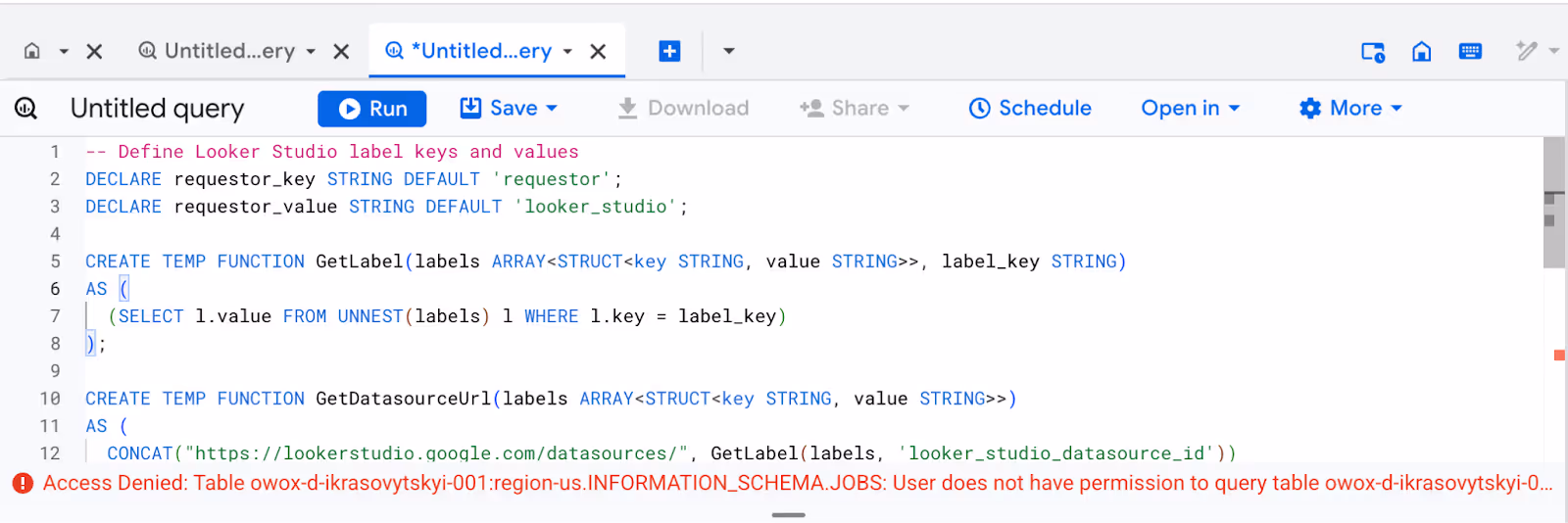
Task: Expand the home tab dropdown arrow
Action: (x=64, y=51)
